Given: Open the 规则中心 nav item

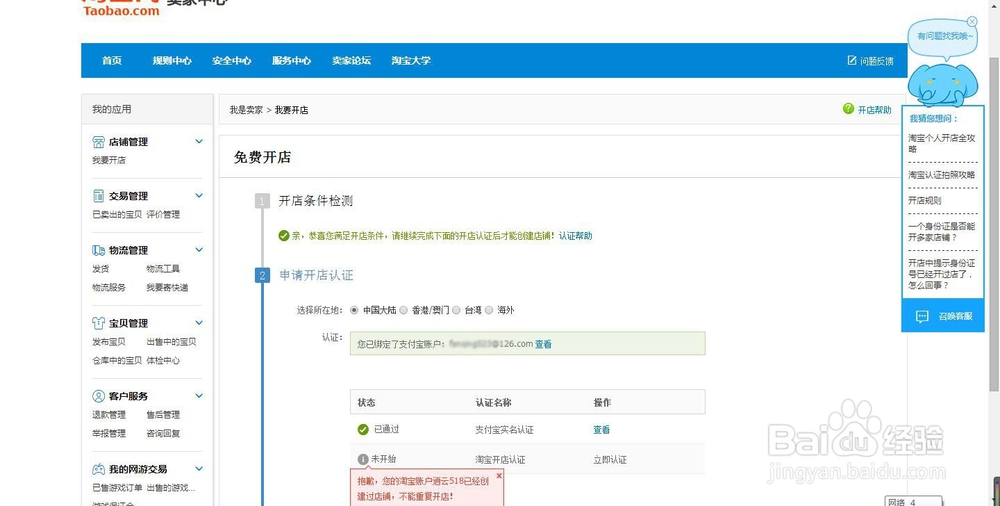Looking at the screenshot, I should coord(172,61).
